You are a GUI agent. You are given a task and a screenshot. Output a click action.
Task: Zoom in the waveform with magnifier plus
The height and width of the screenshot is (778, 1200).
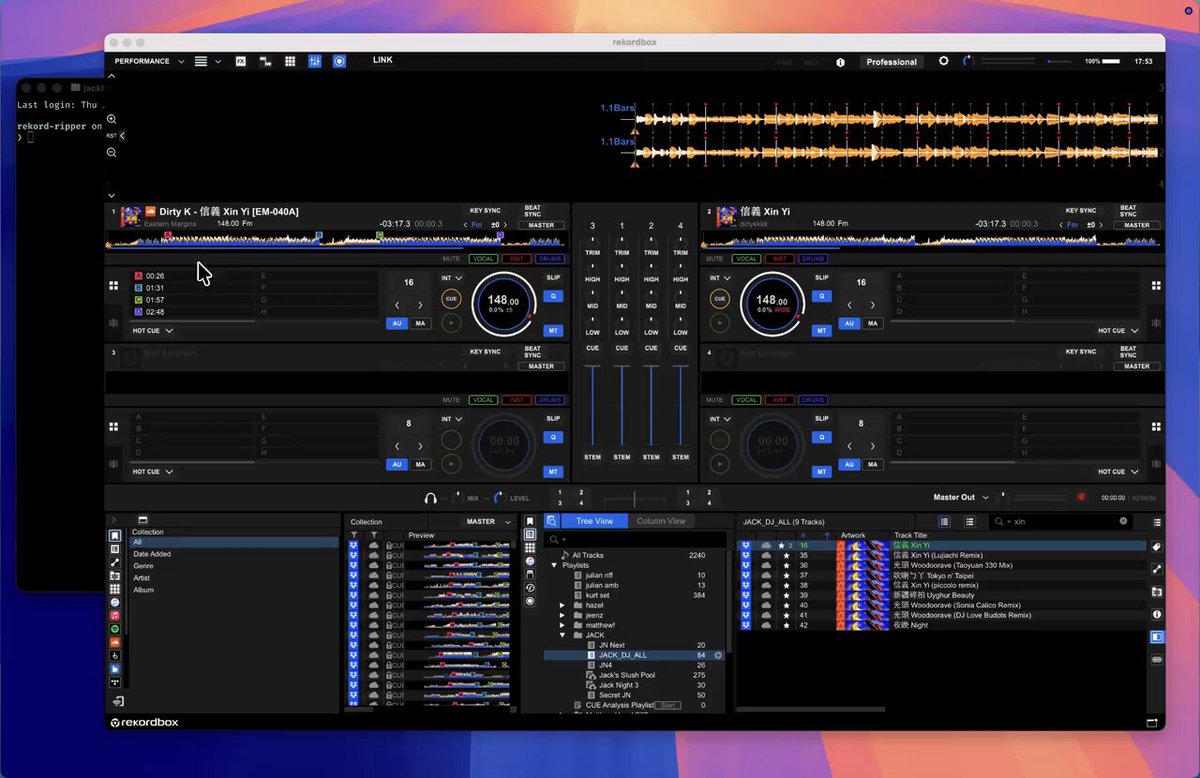pyautogui.click(x=112, y=119)
